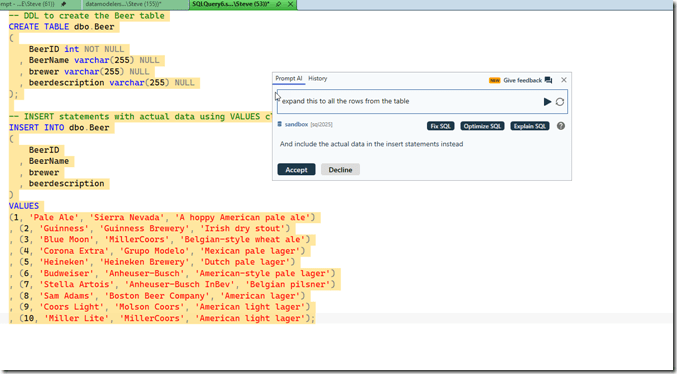Switch to the History tab

(317, 79)
